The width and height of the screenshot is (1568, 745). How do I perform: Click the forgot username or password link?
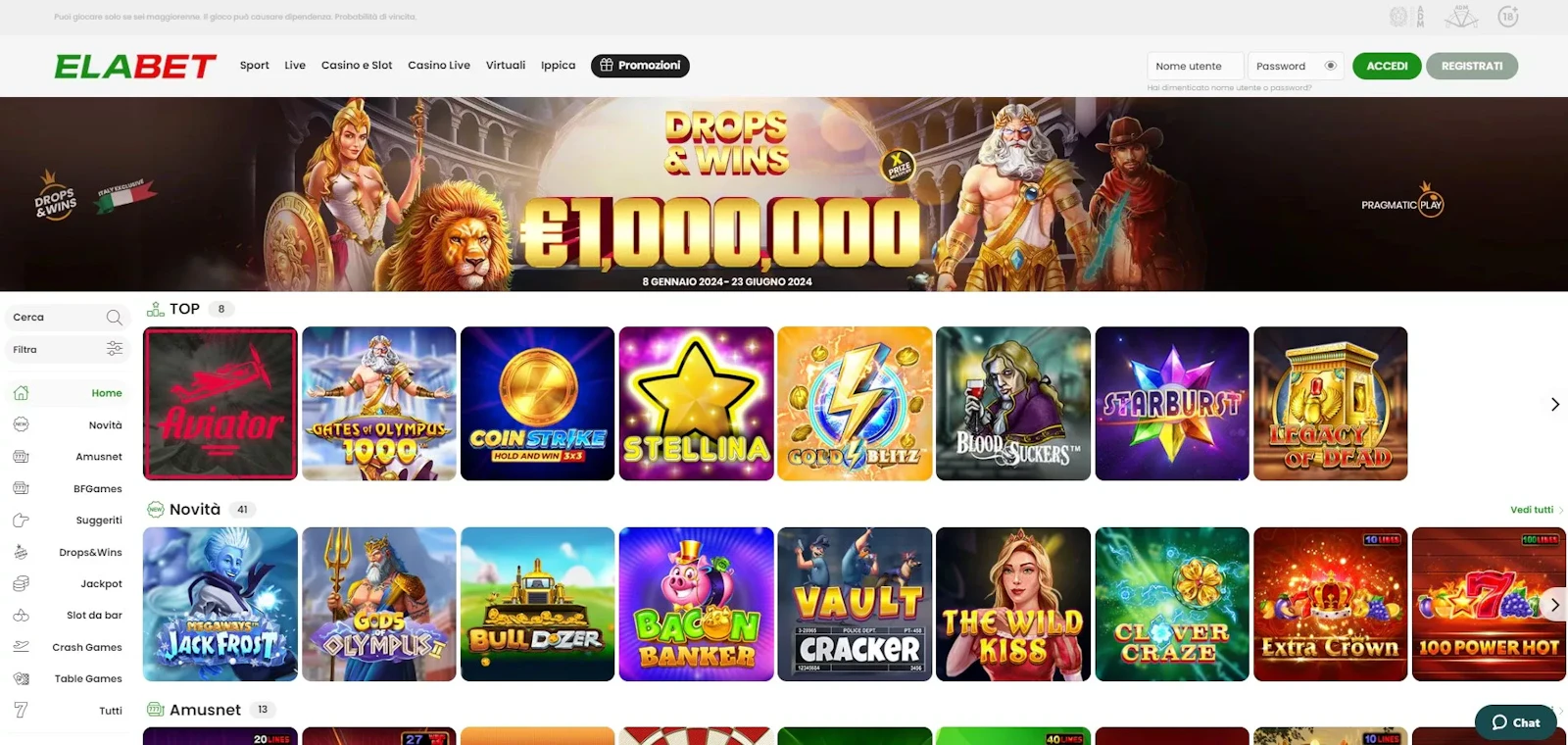click(x=1229, y=88)
